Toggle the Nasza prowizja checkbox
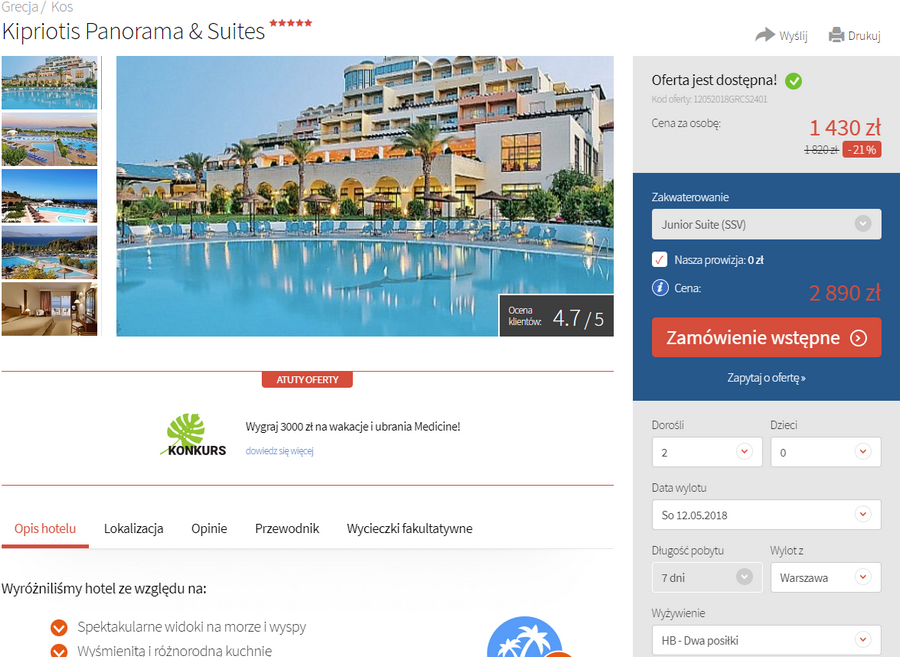 tap(660, 259)
